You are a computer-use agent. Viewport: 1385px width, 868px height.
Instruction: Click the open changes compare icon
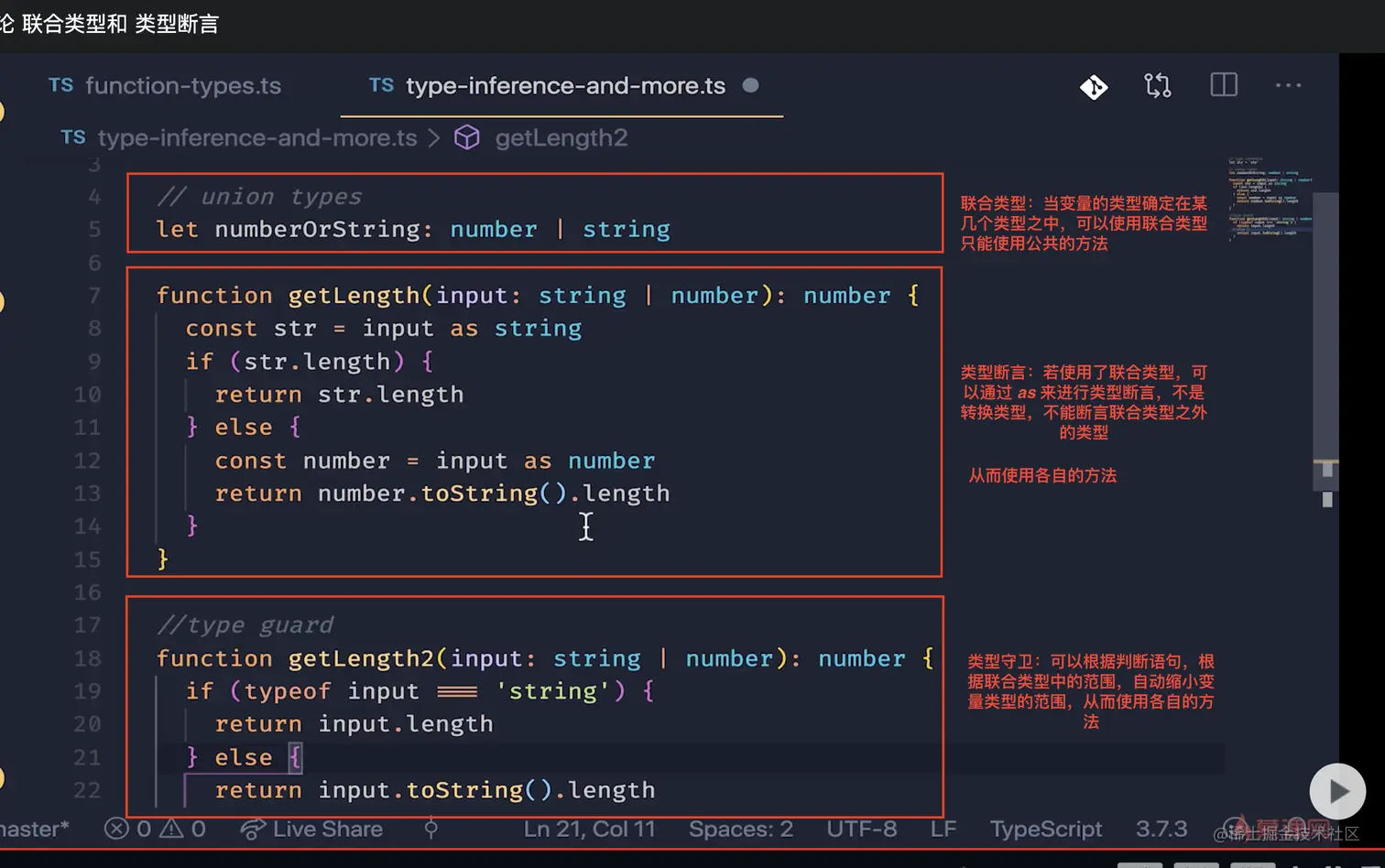pos(1158,86)
